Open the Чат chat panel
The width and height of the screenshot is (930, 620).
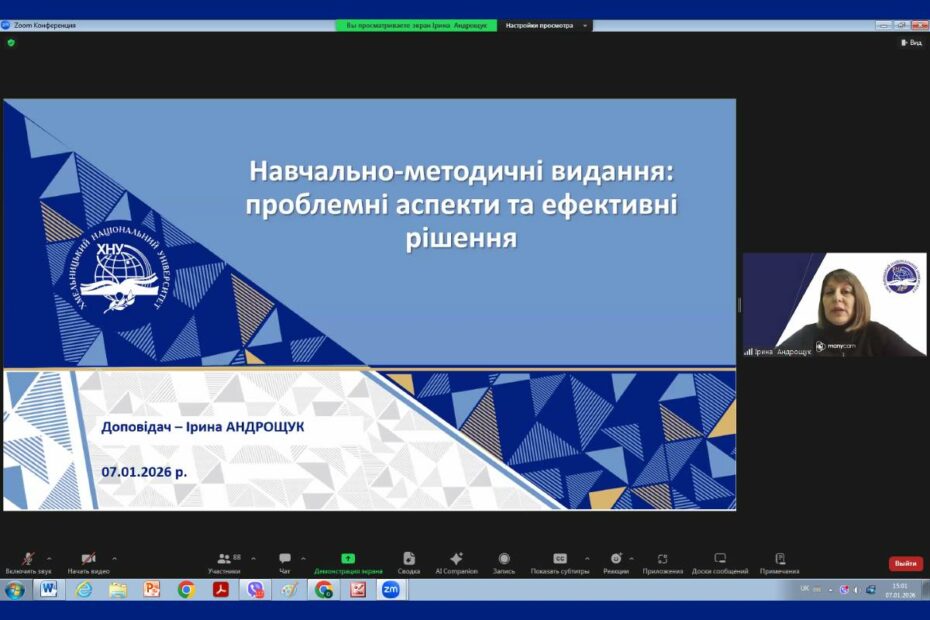coord(285,559)
